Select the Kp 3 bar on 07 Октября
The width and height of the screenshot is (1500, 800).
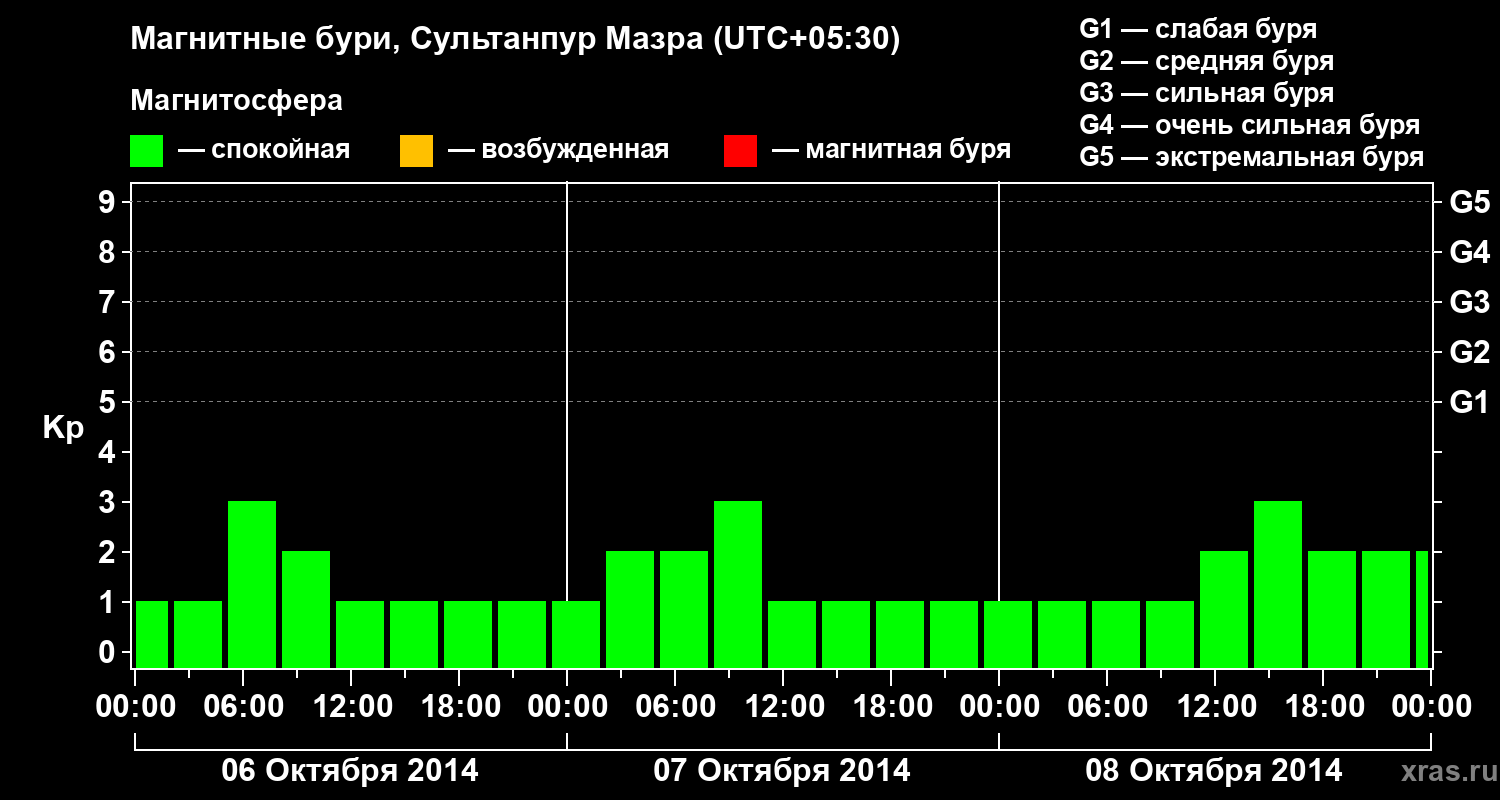point(738,584)
